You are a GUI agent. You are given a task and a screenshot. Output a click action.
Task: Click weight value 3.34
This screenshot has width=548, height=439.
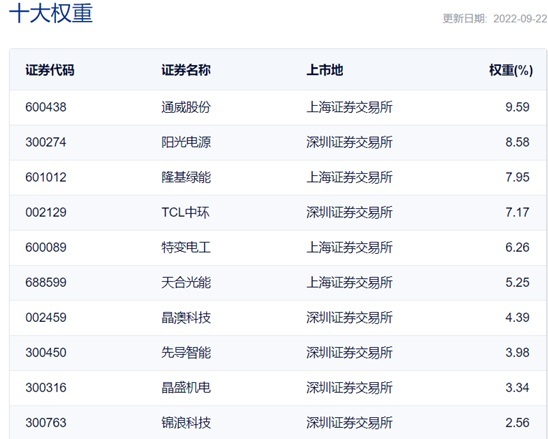click(x=517, y=388)
